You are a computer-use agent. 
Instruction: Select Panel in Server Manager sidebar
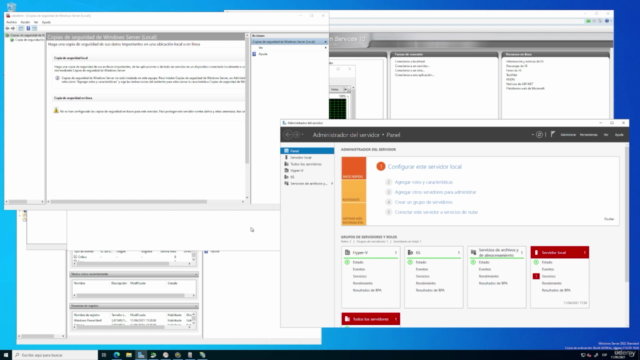point(307,151)
